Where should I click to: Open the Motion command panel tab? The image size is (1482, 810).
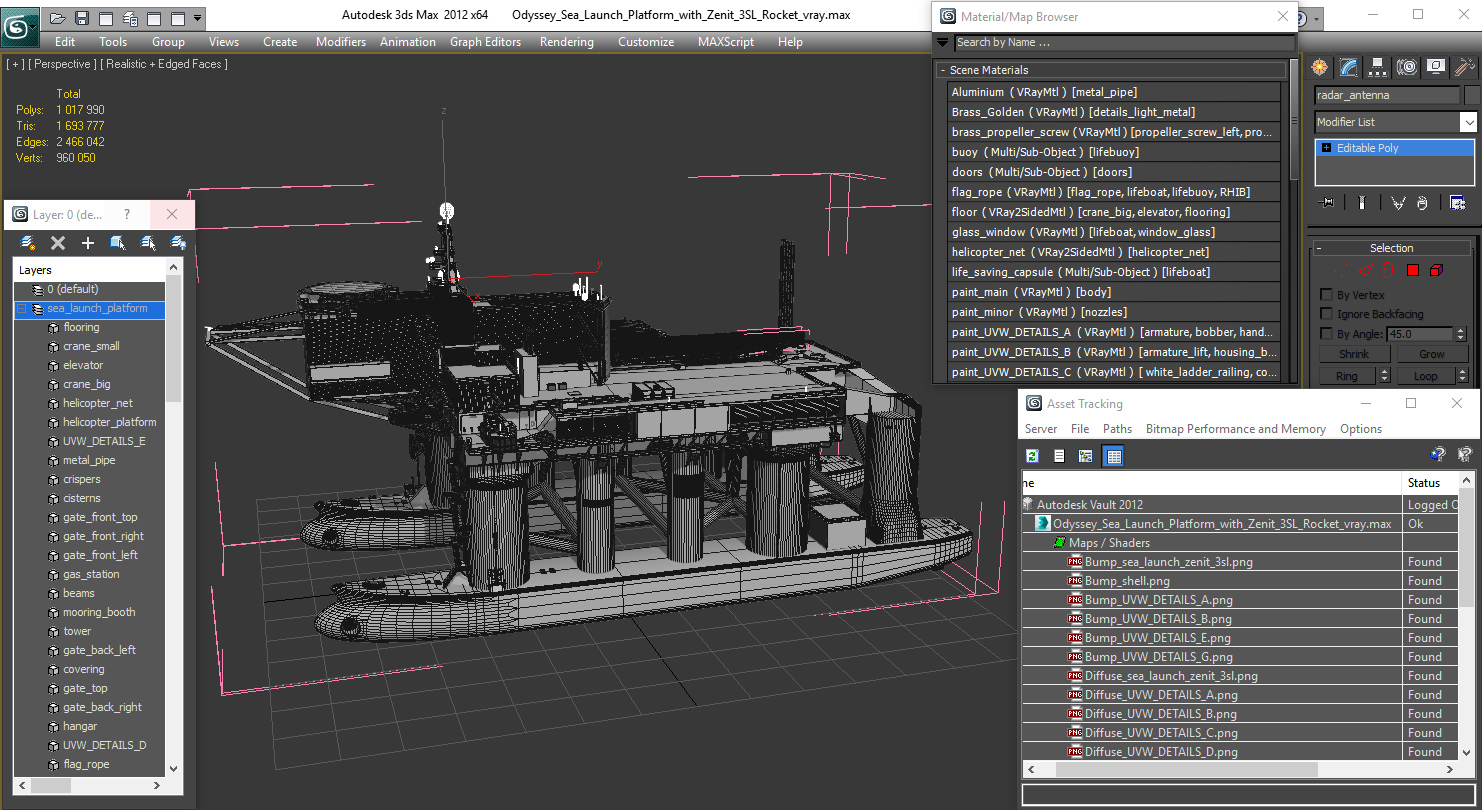(x=1407, y=67)
